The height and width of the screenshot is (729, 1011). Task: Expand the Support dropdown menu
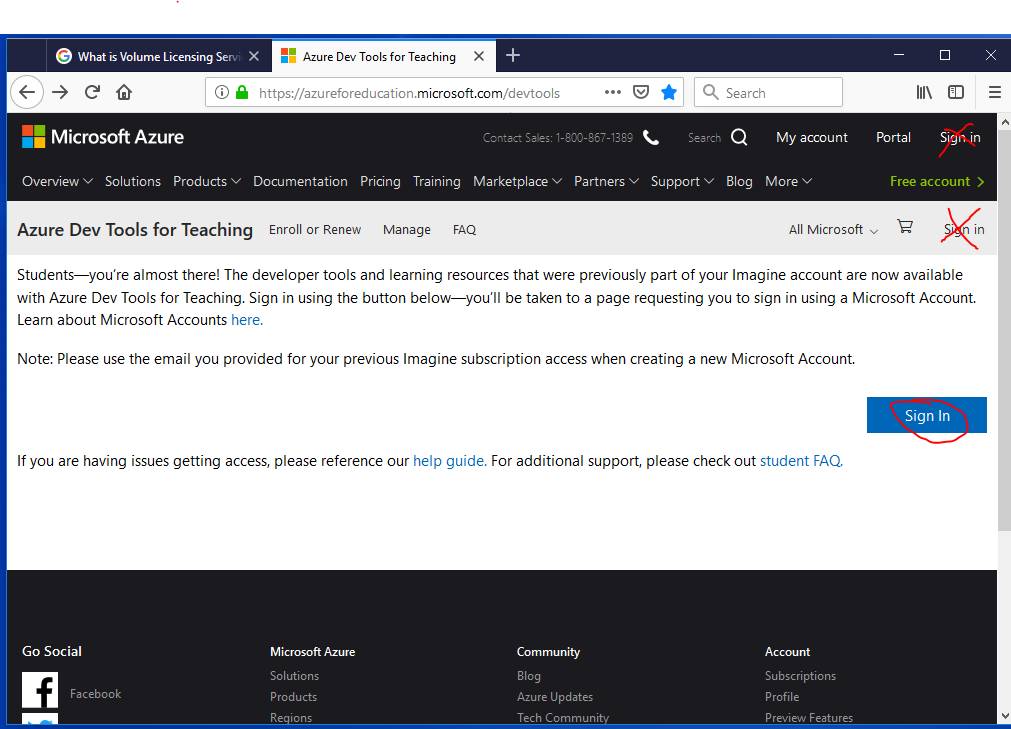682,181
